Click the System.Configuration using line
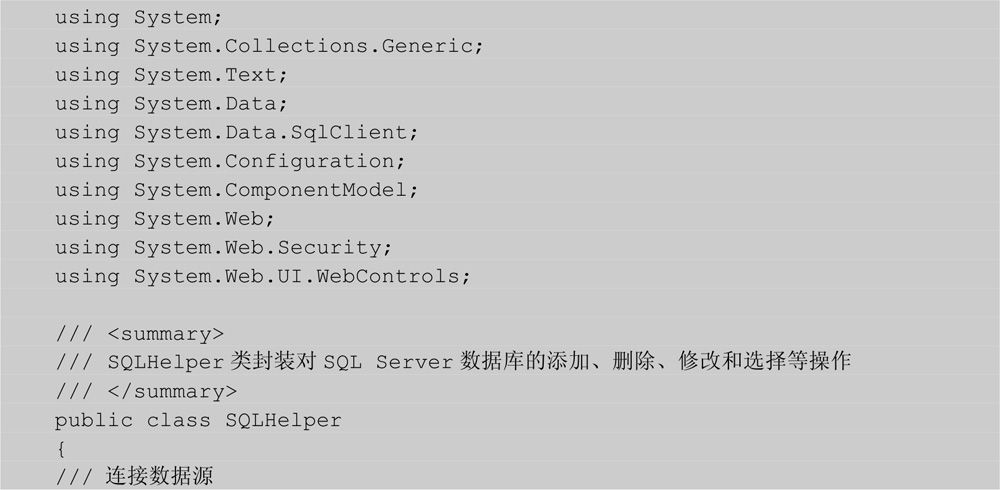The image size is (1000, 490). (x=230, y=161)
